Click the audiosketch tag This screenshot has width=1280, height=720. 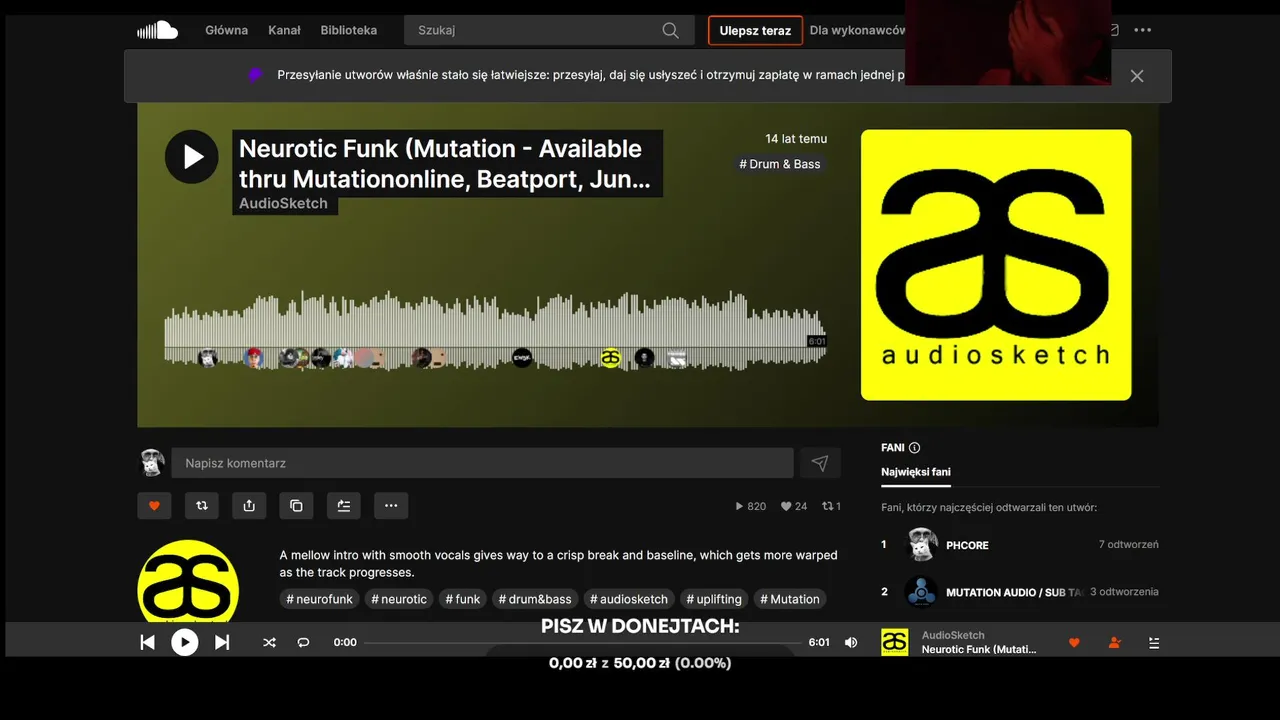(629, 599)
